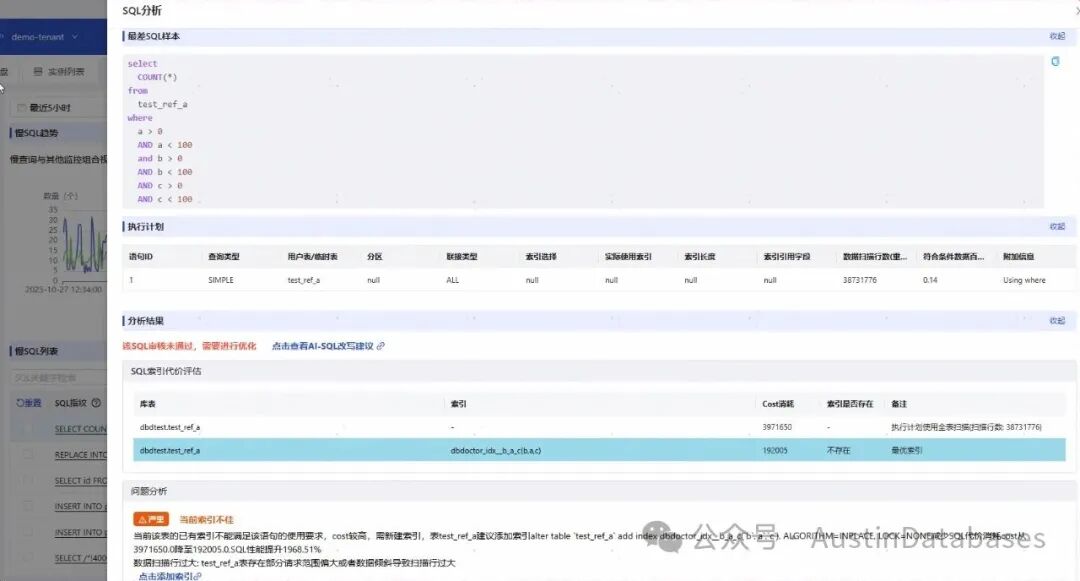This screenshot has height=581, width=1080.
Task: Collapse the 执行计划 section
Action: [x=1057, y=226]
